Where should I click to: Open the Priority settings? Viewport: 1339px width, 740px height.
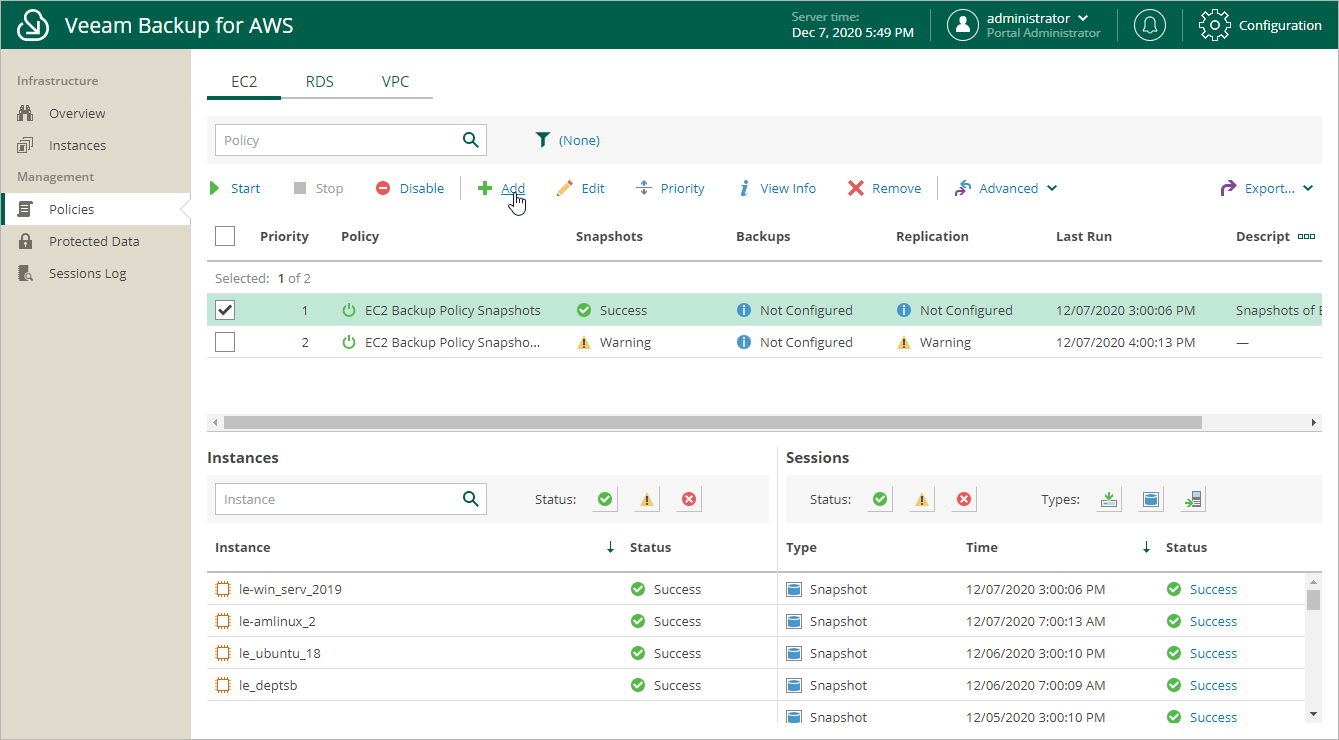pyautogui.click(x=671, y=188)
